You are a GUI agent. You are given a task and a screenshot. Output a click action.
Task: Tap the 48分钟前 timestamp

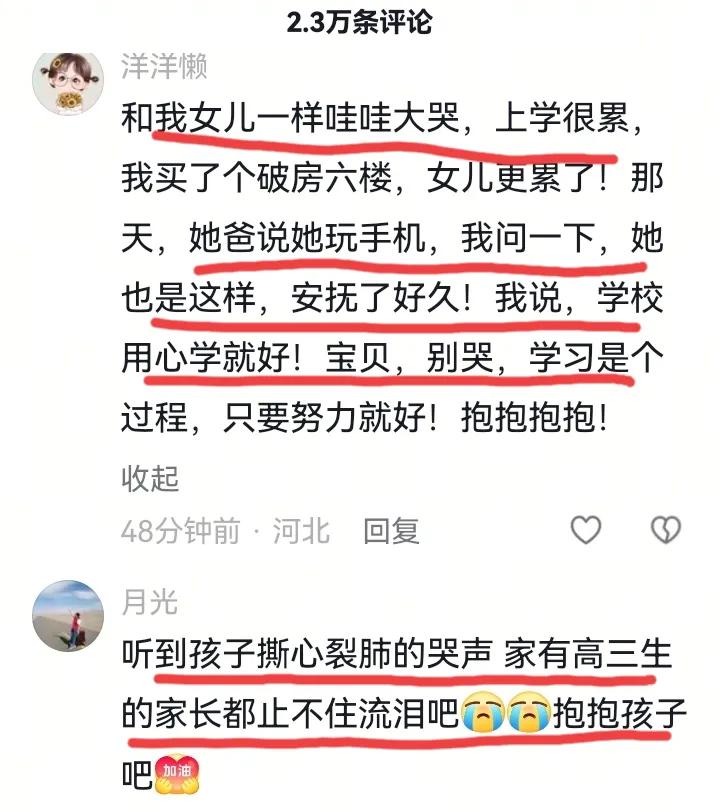[181, 531]
